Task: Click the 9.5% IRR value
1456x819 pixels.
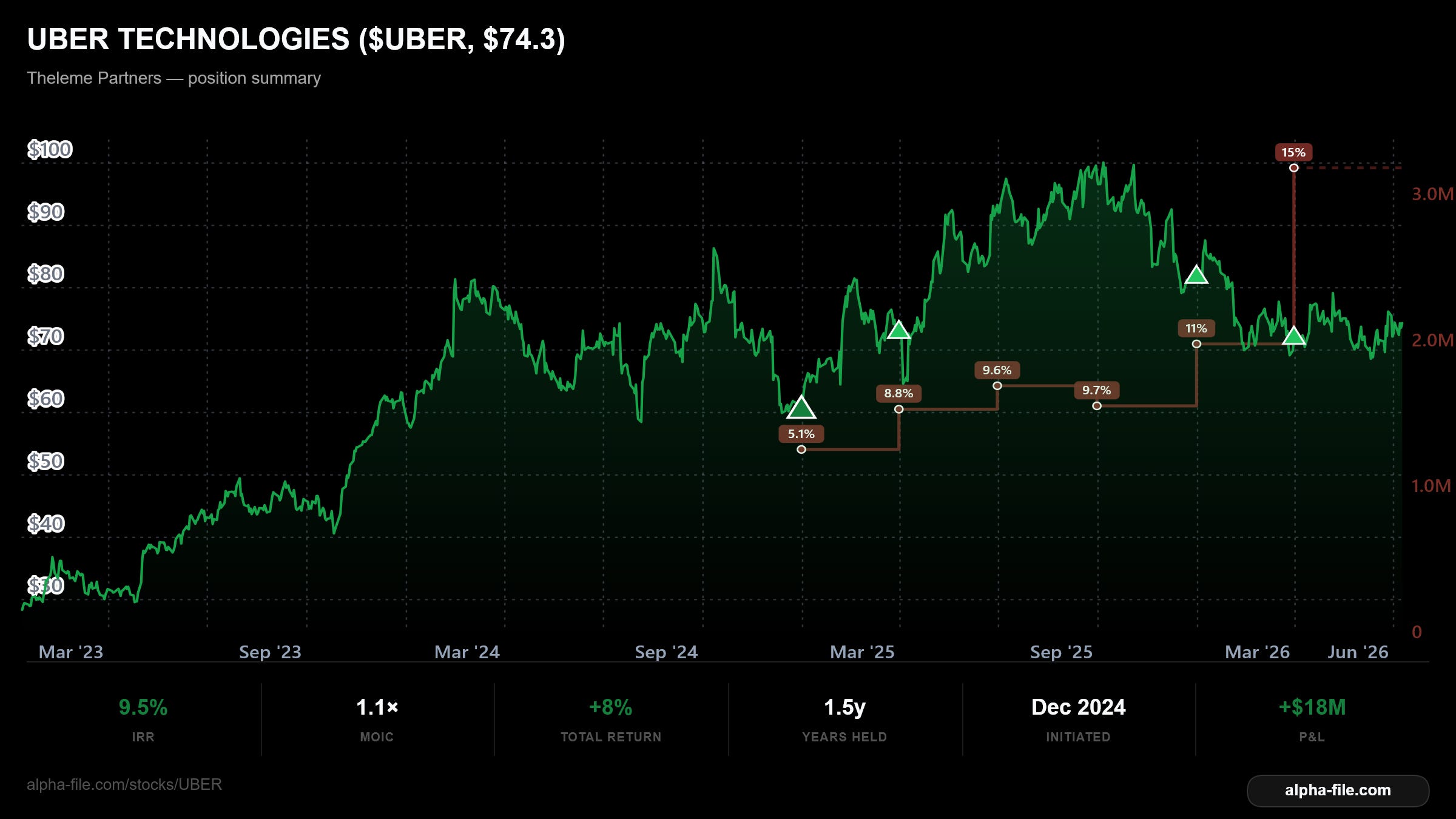Action: pyautogui.click(x=143, y=707)
